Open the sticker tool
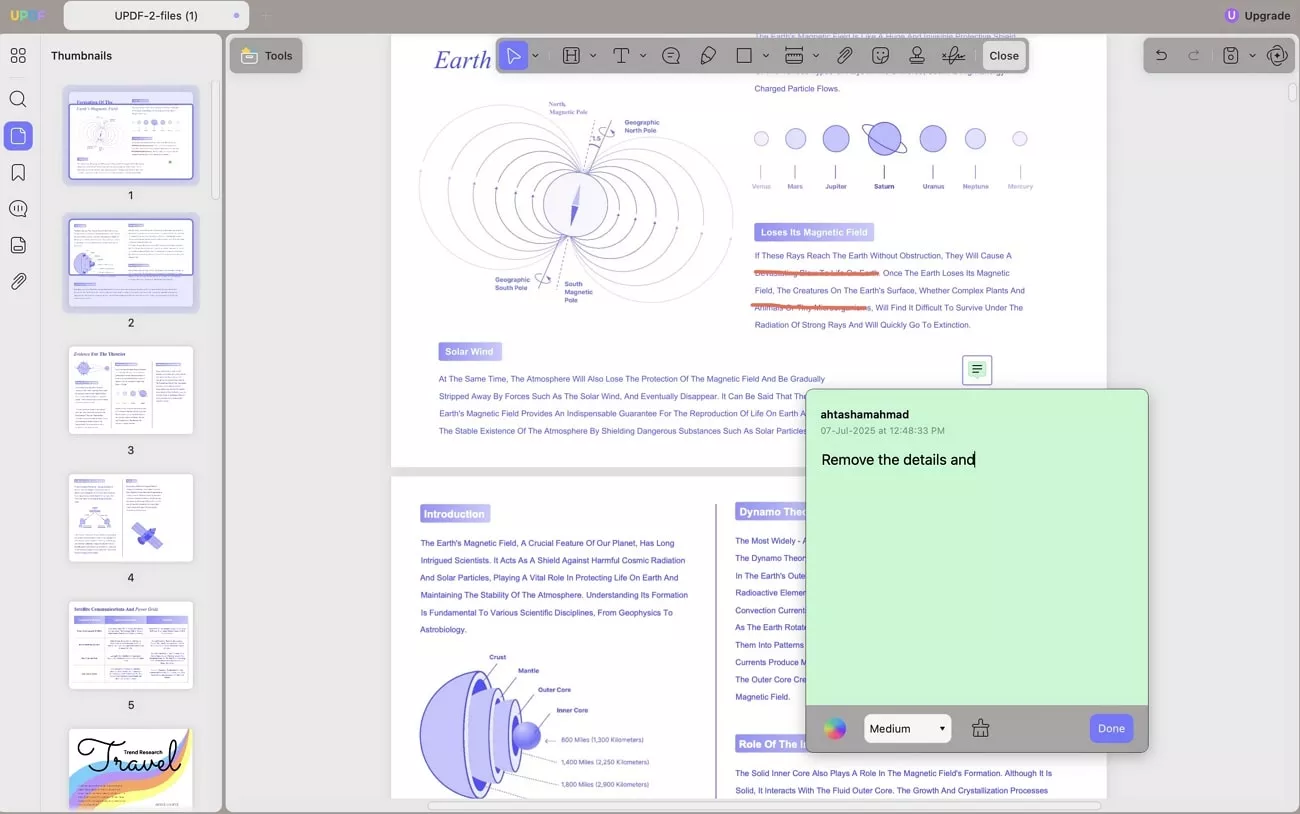The height and width of the screenshot is (814, 1300). coord(881,56)
